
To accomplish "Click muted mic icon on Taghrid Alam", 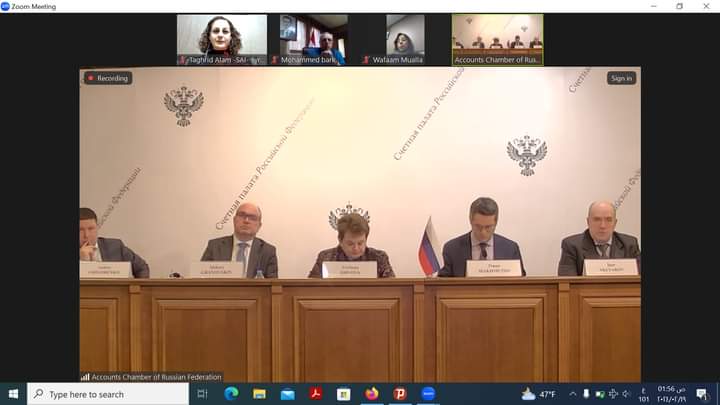I will [183, 60].
